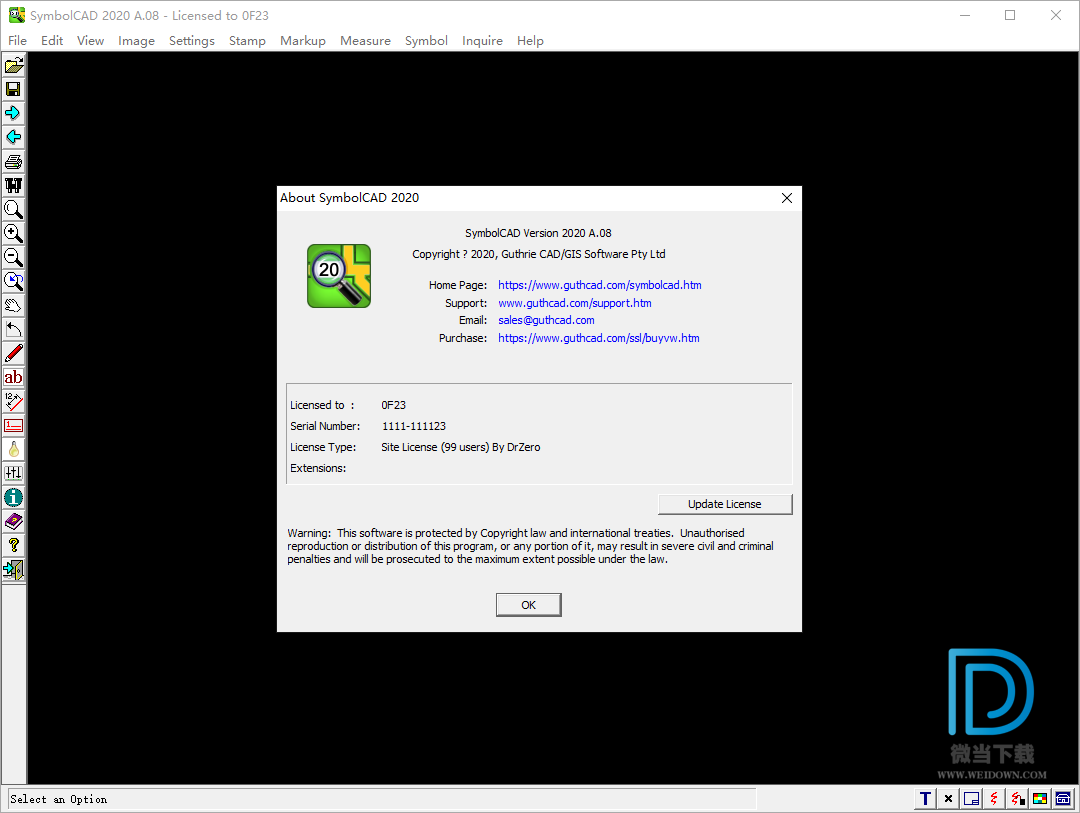
Task: Open the purple help book icon
Action: (x=14, y=522)
